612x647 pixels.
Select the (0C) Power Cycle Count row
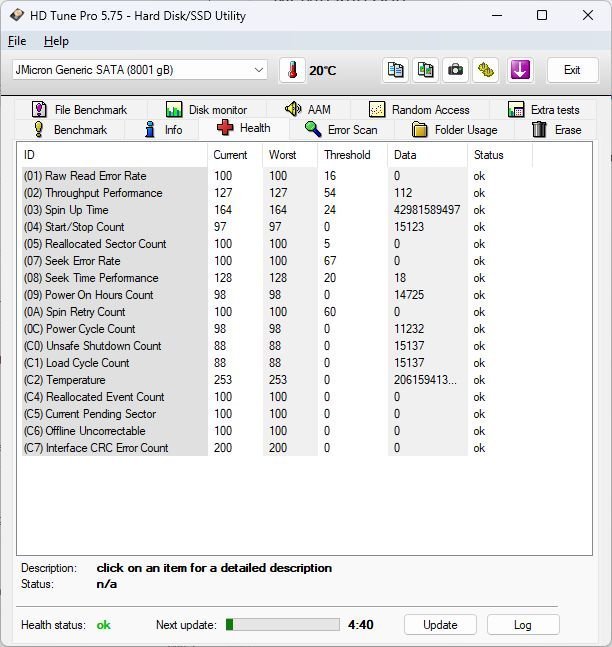[276, 328]
